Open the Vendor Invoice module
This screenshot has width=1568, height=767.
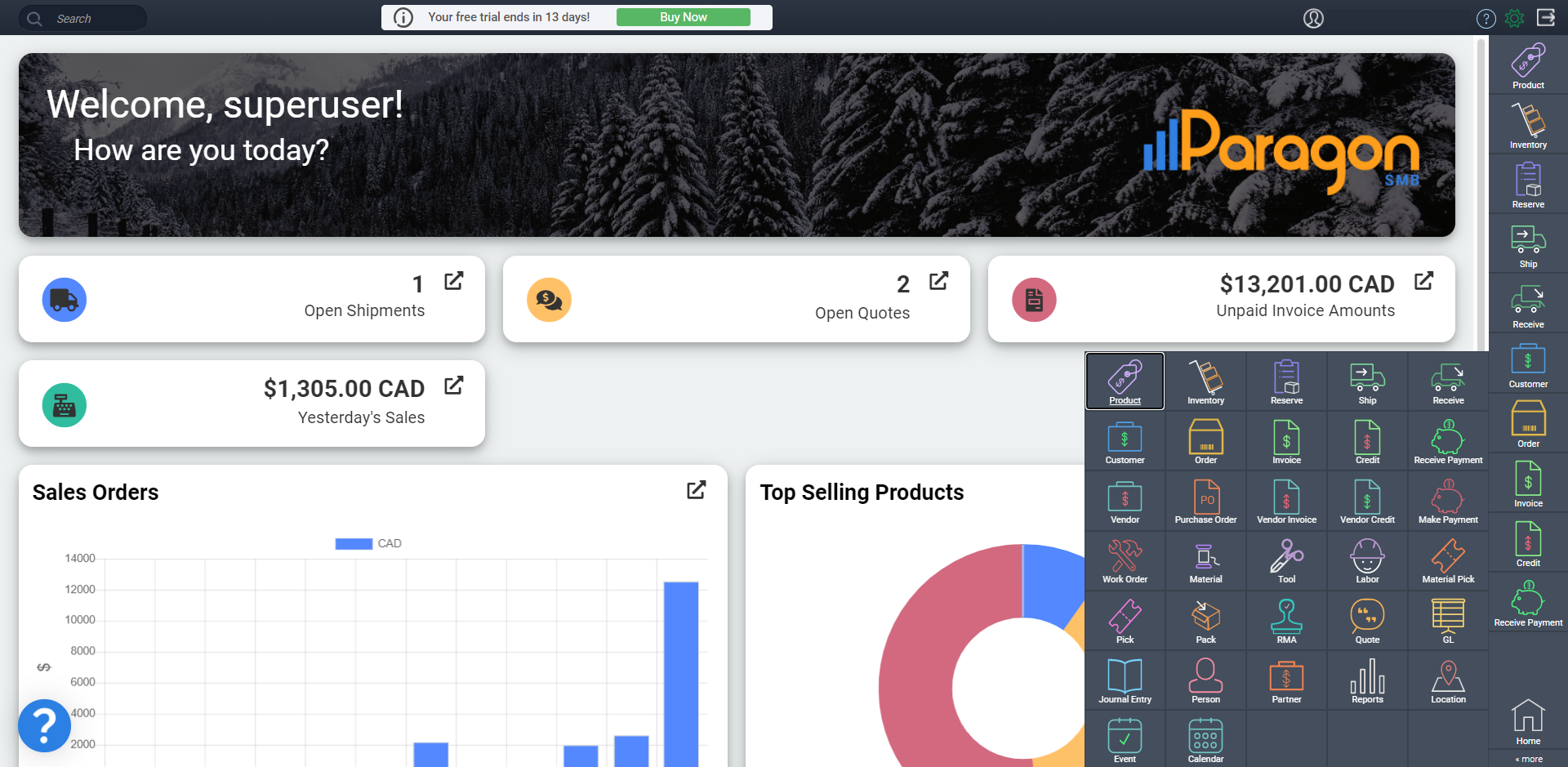click(x=1286, y=501)
